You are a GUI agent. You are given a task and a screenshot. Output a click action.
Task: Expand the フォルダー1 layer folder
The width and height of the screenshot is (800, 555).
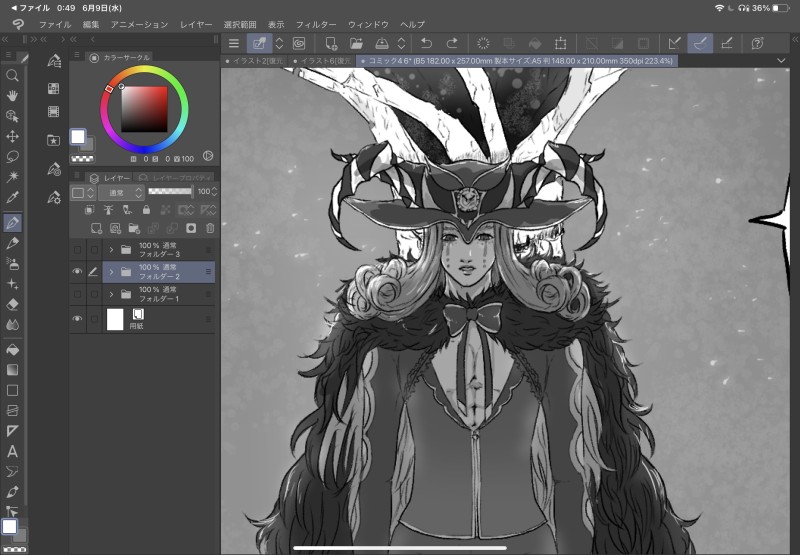[111, 294]
